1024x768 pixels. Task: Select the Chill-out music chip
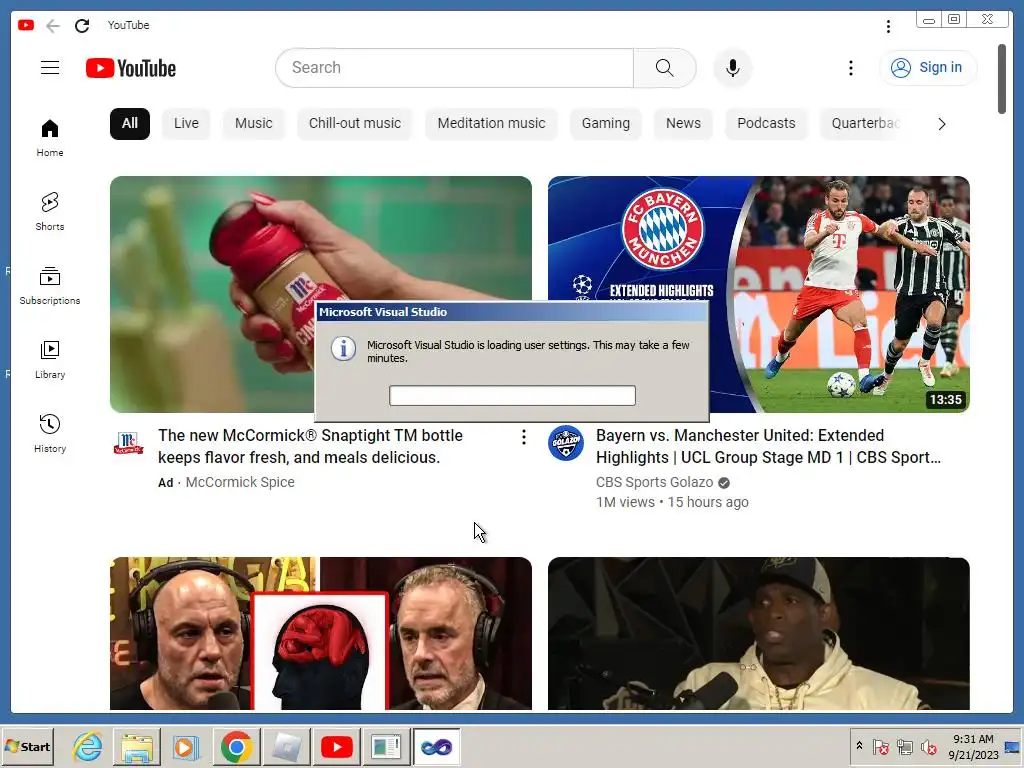pos(355,123)
